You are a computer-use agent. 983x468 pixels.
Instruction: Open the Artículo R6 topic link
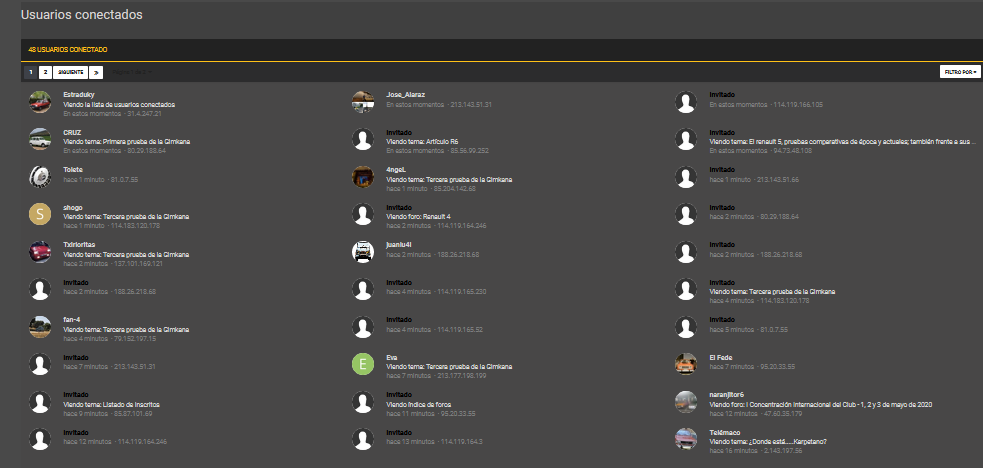coord(442,142)
